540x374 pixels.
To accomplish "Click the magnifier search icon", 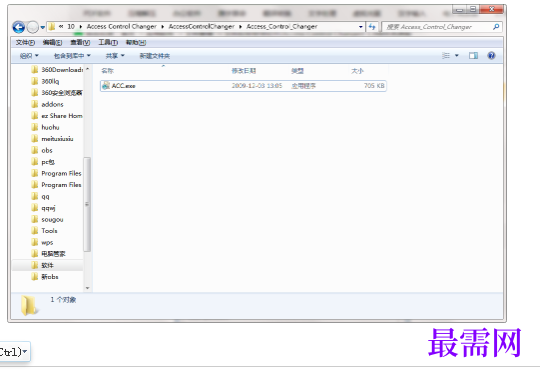I will pos(496,27).
